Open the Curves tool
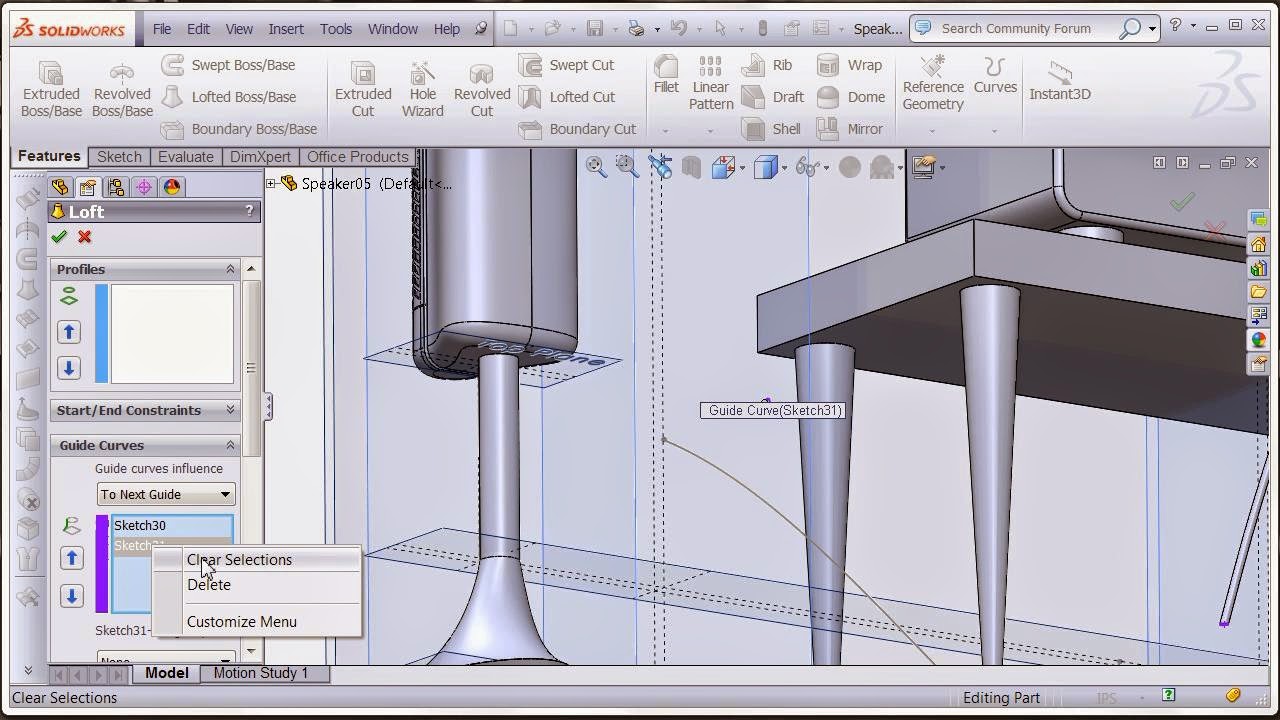The width and height of the screenshot is (1280, 720). [x=995, y=75]
